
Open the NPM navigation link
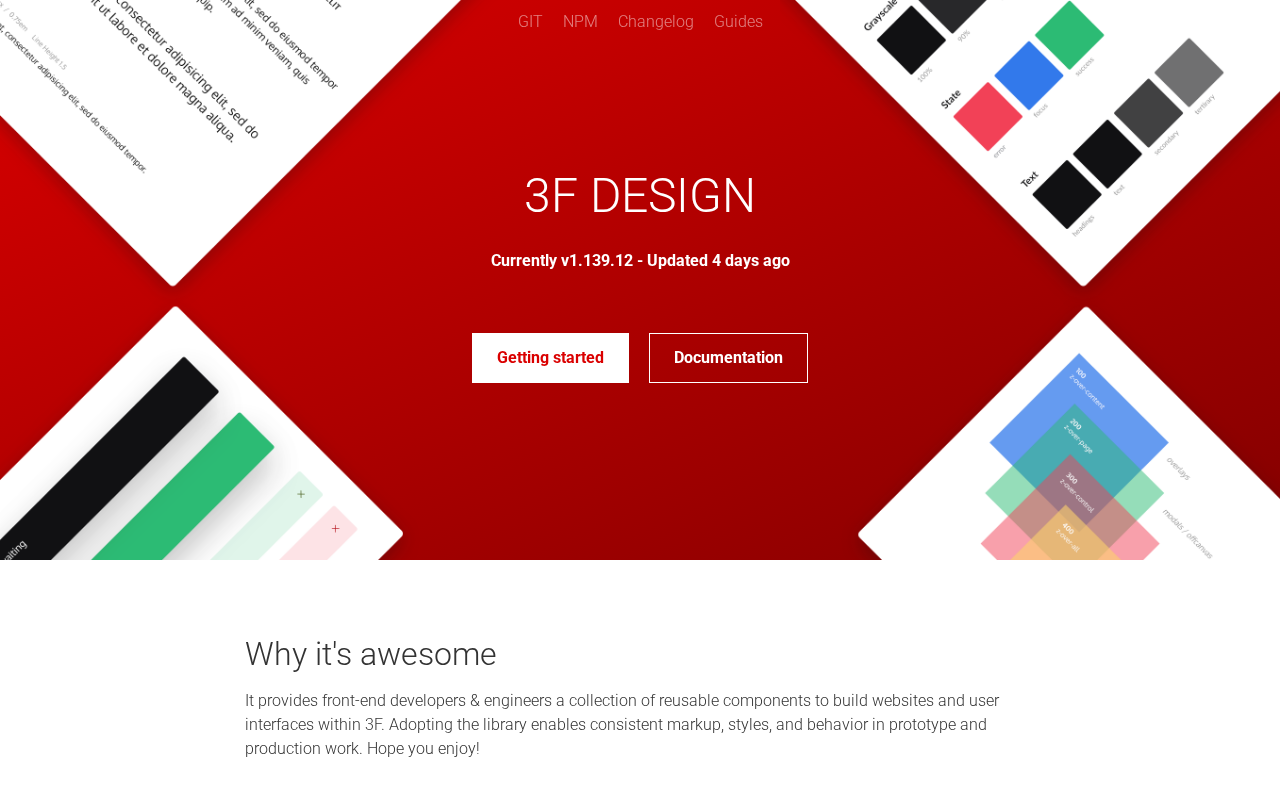point(580,22)
